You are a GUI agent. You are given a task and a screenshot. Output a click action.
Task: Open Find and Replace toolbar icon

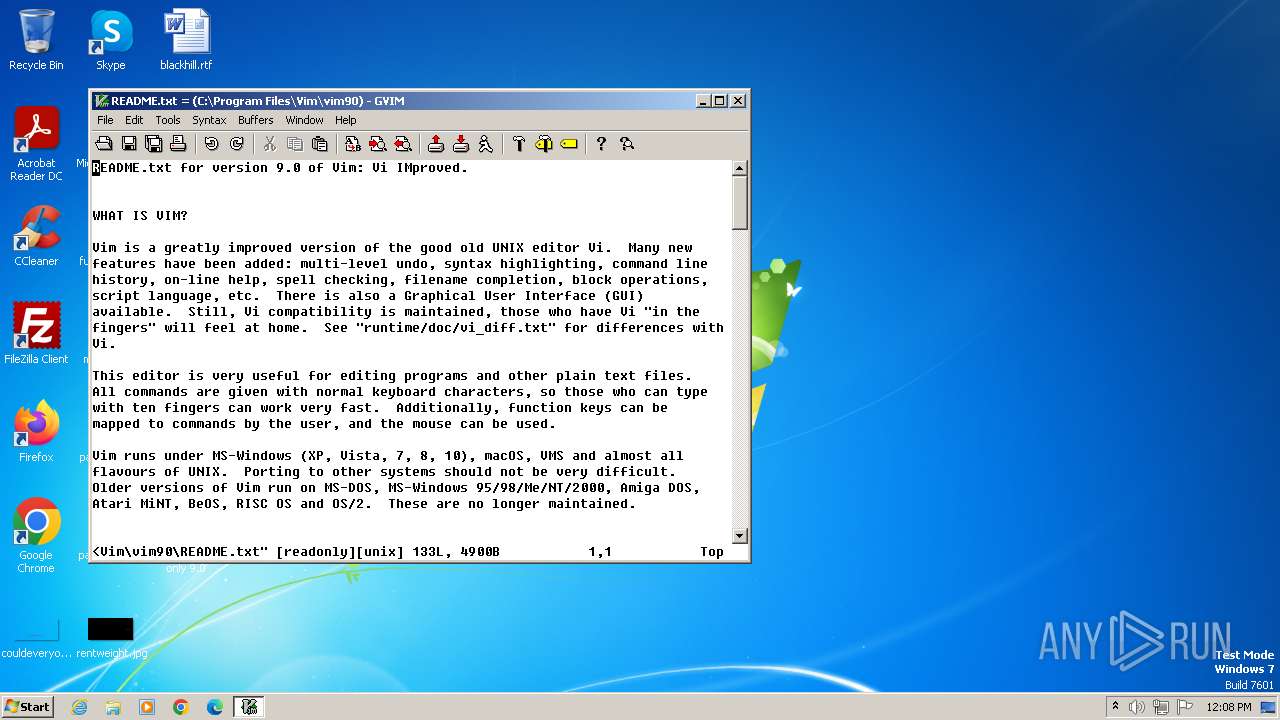[x=353, y=144]
